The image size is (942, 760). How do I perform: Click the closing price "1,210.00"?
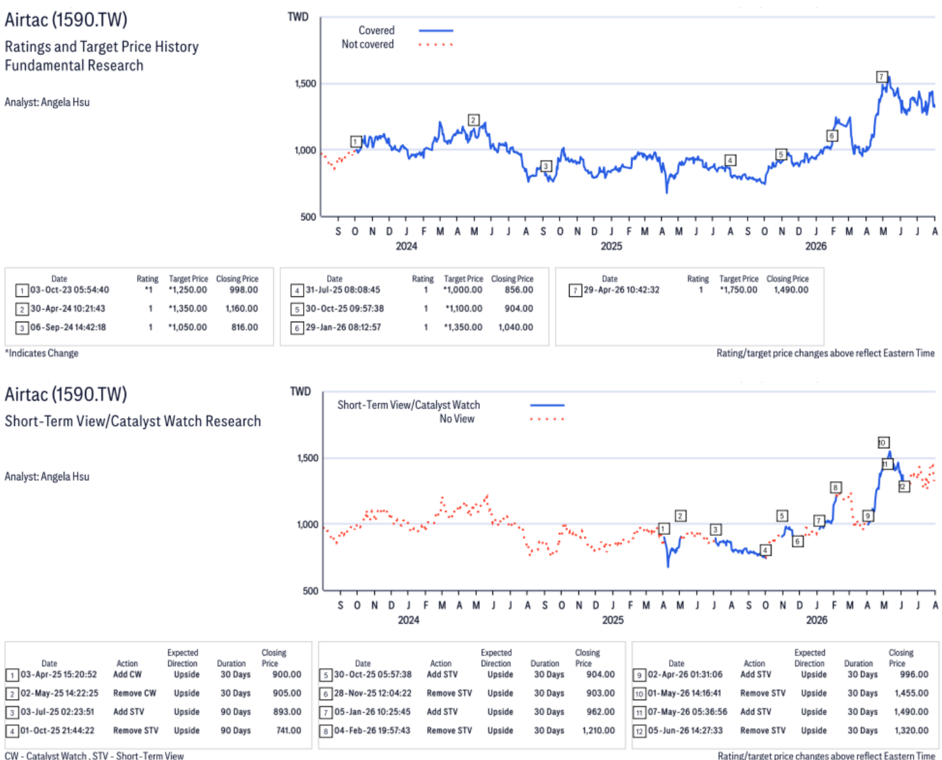598,731
